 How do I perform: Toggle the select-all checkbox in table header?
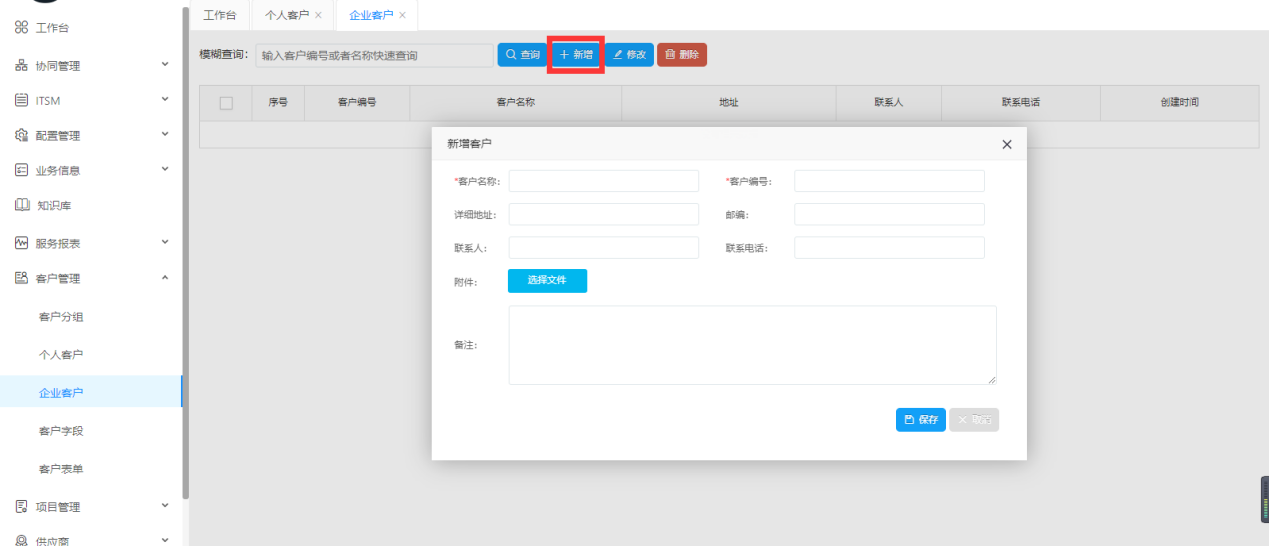226,103
